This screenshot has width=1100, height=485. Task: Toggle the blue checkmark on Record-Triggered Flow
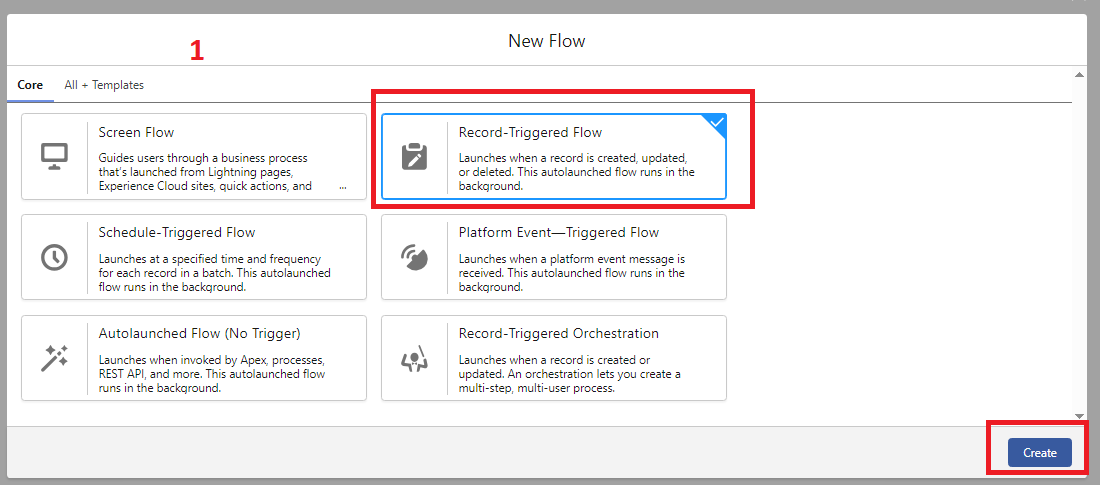716,124
